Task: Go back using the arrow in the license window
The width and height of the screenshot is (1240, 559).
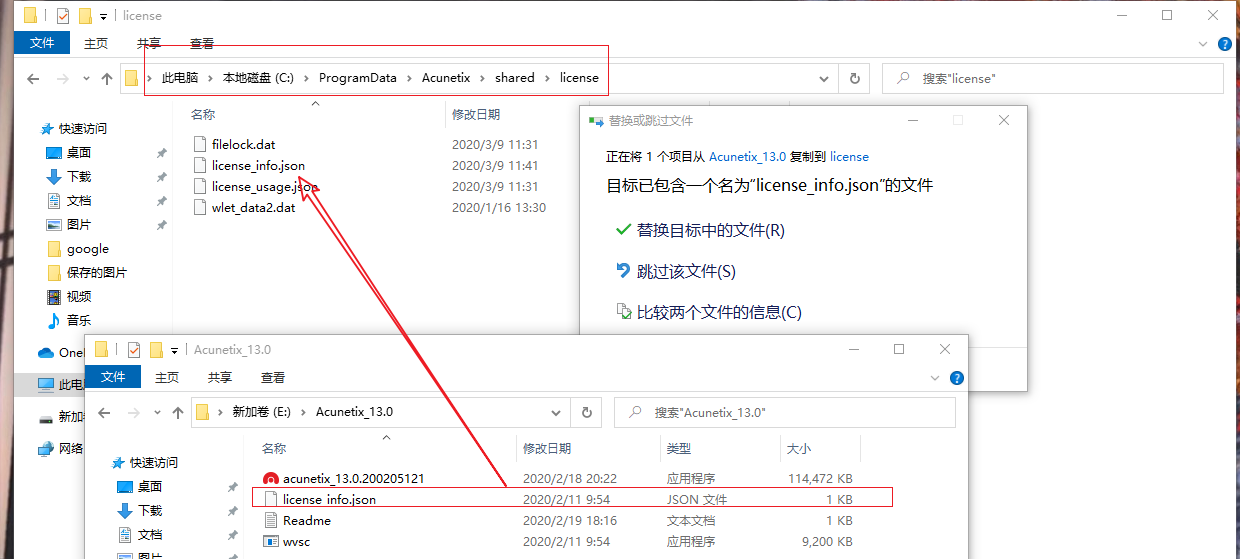Action: pos(33,78)
